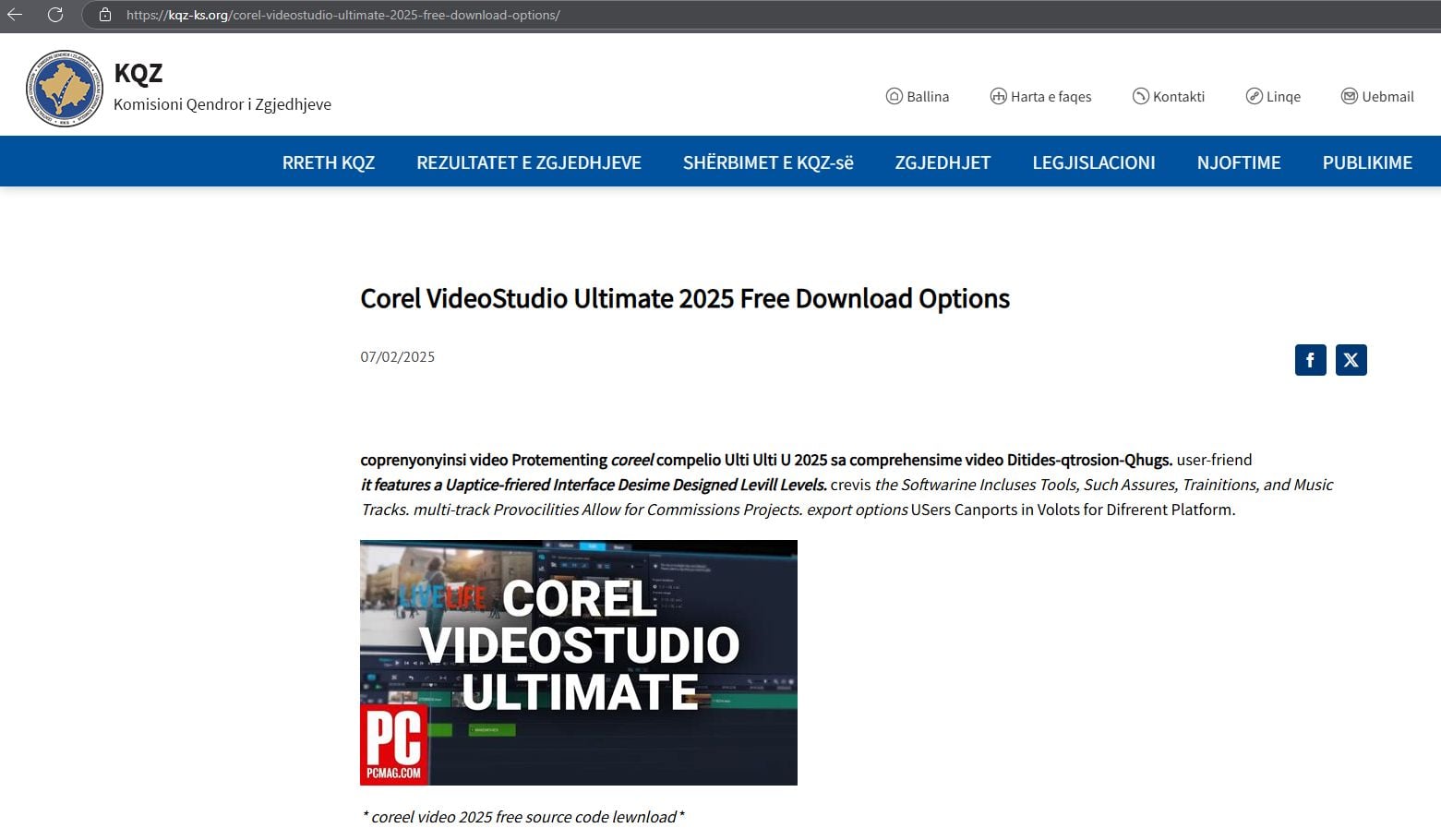Viewport: 1441px width, 840px height.
Task: Open the RRETH KQZ menu
Action: (x=329, y=162)
